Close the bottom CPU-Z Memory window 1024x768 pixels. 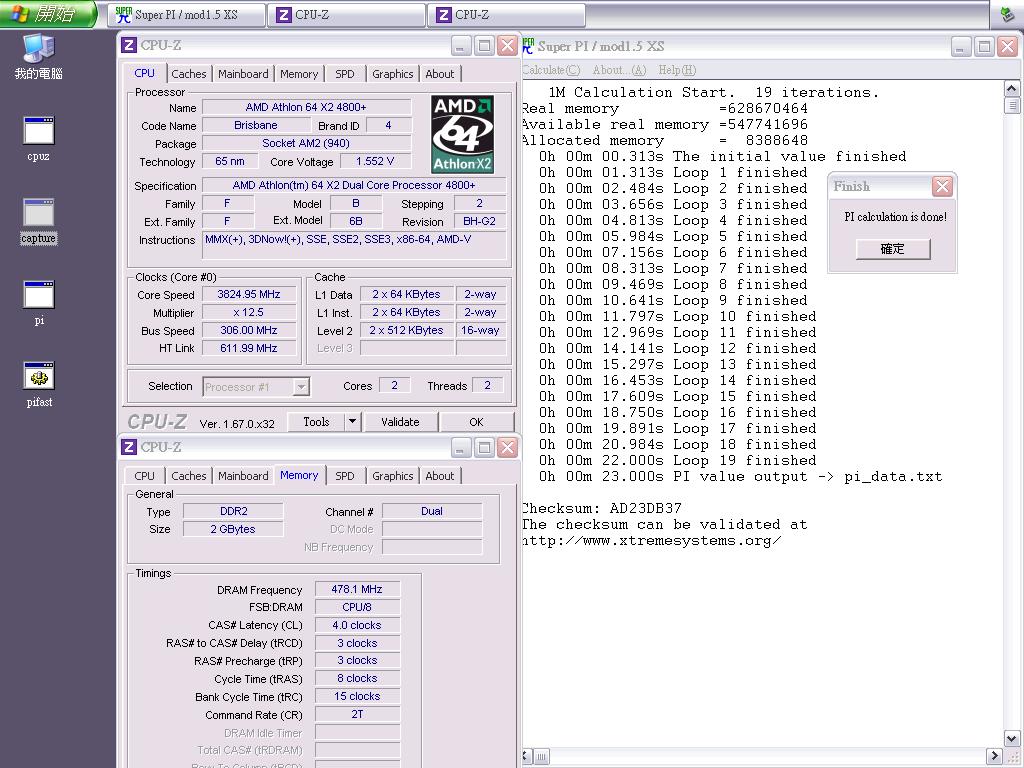(x=507, y=447)
